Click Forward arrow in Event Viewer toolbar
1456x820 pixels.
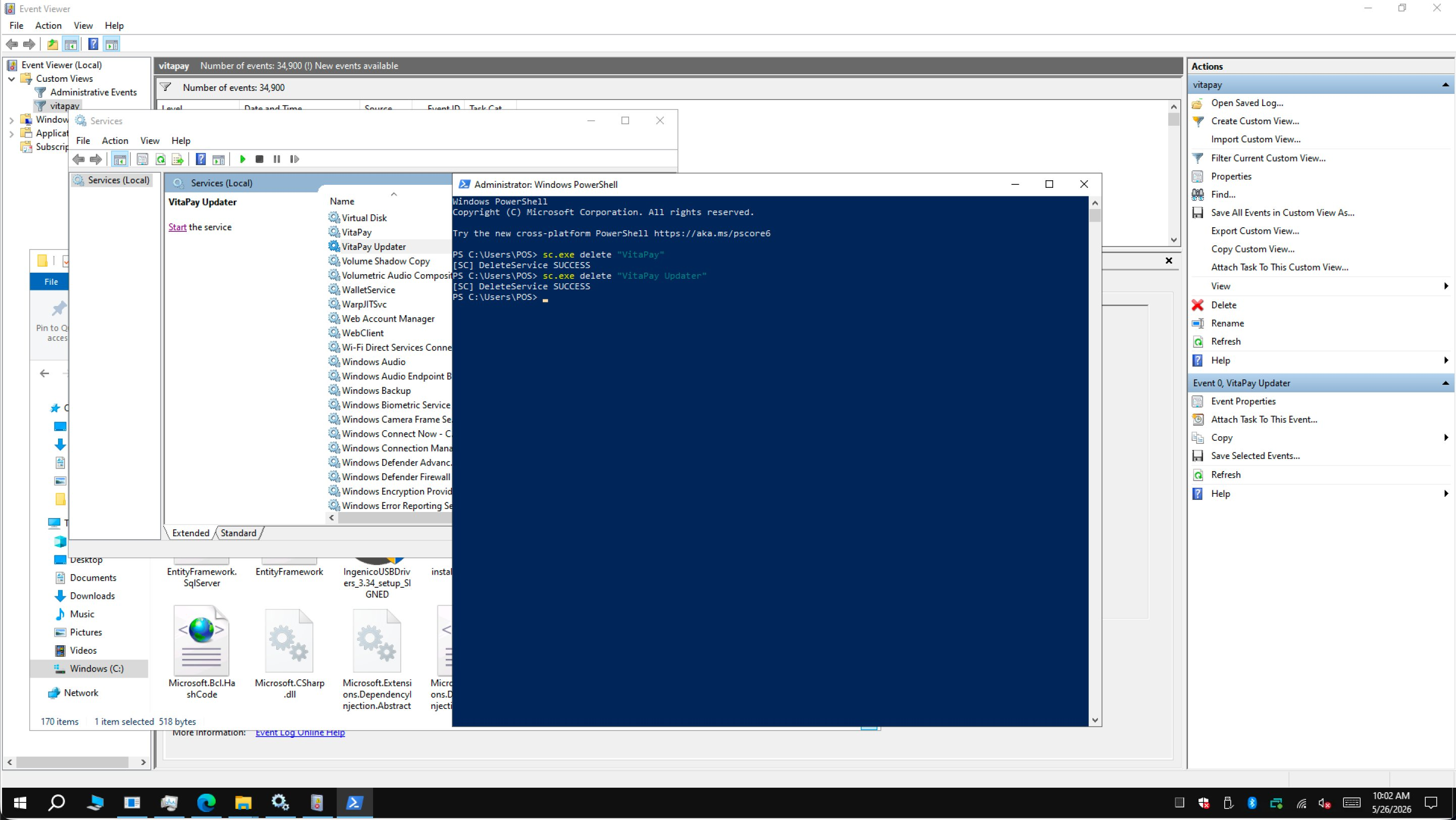click(29, 44)
